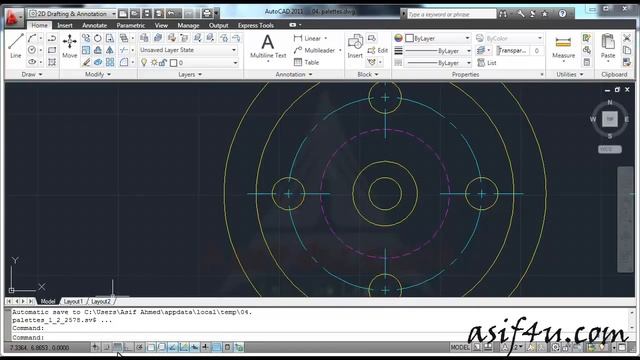Viewport: 640px width, 360px height.
Task: Click the Plot printer icon in quick access
Action: click(207, 13)
